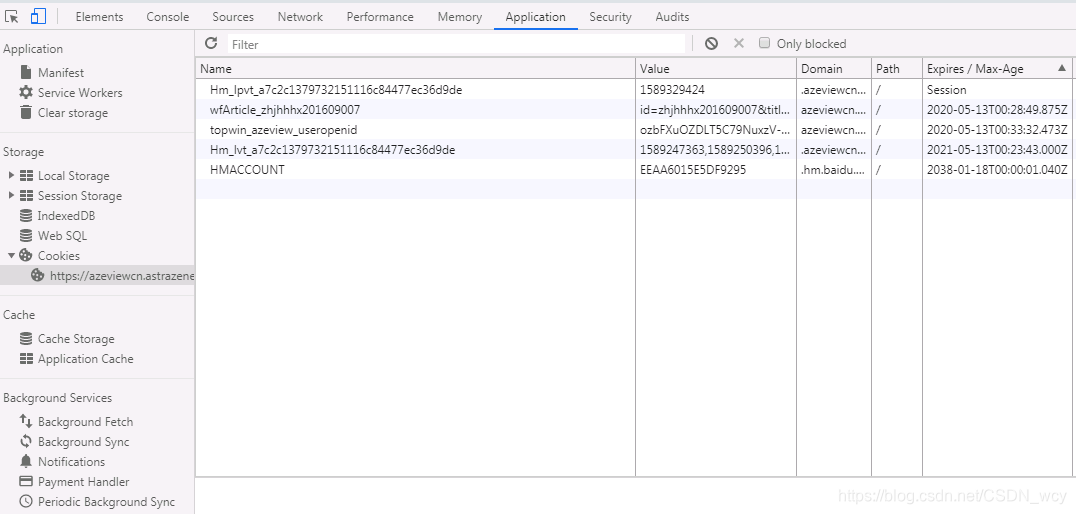This screenshot has height=514, width=1076.
Task: Click the value EEAA6015E5DF9295
Action: [693, 170]
